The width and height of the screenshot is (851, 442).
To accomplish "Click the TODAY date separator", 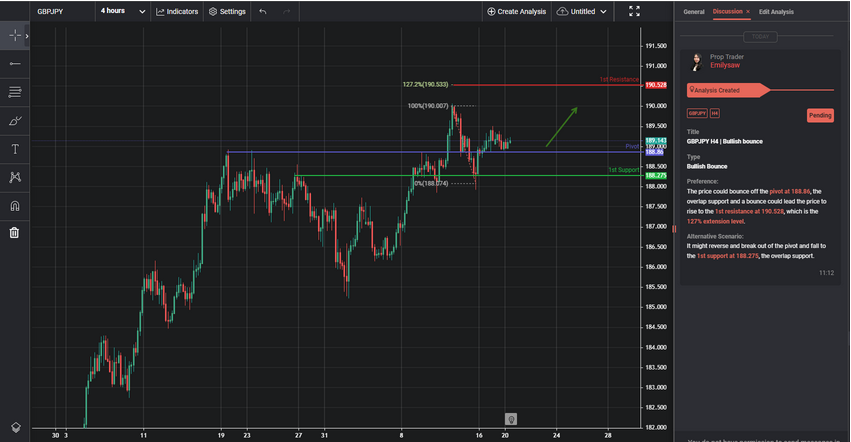I will pos(760,36).
